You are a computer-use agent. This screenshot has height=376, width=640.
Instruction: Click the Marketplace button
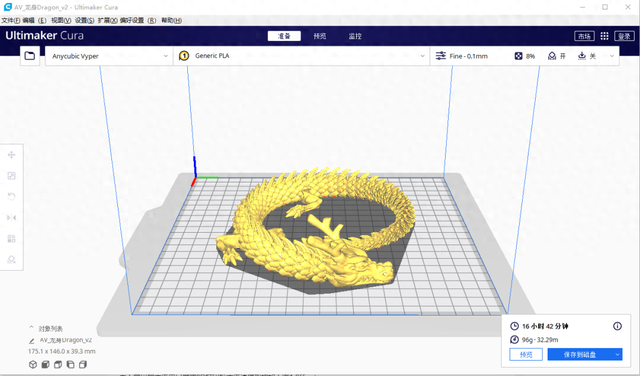pyautogui.click(x=584, y=36)
